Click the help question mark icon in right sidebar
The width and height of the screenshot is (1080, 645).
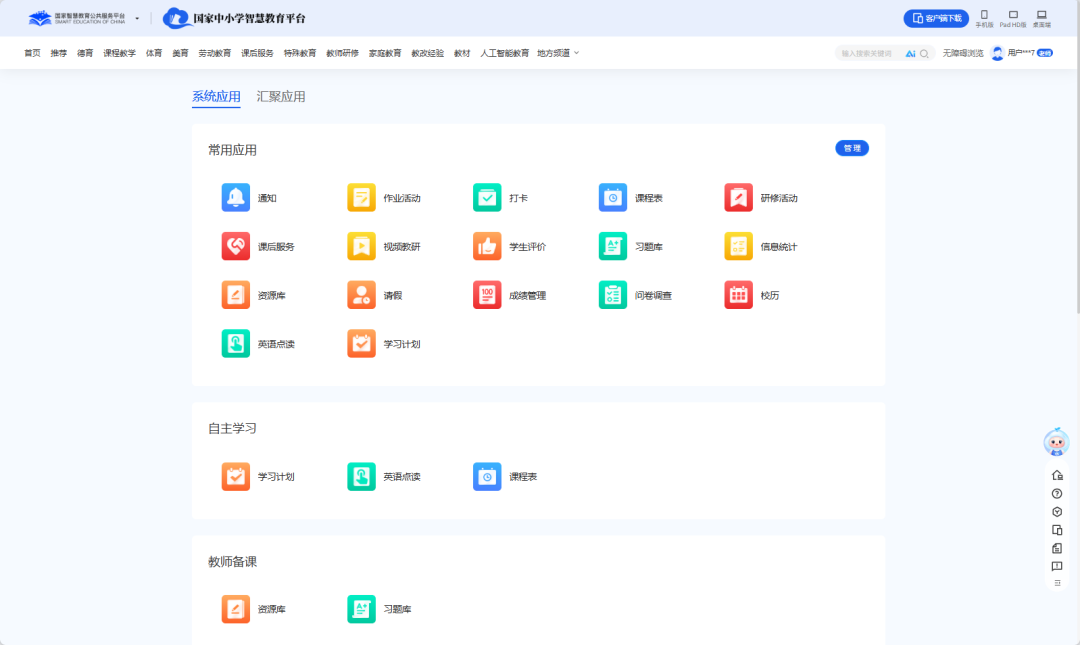1057,494
